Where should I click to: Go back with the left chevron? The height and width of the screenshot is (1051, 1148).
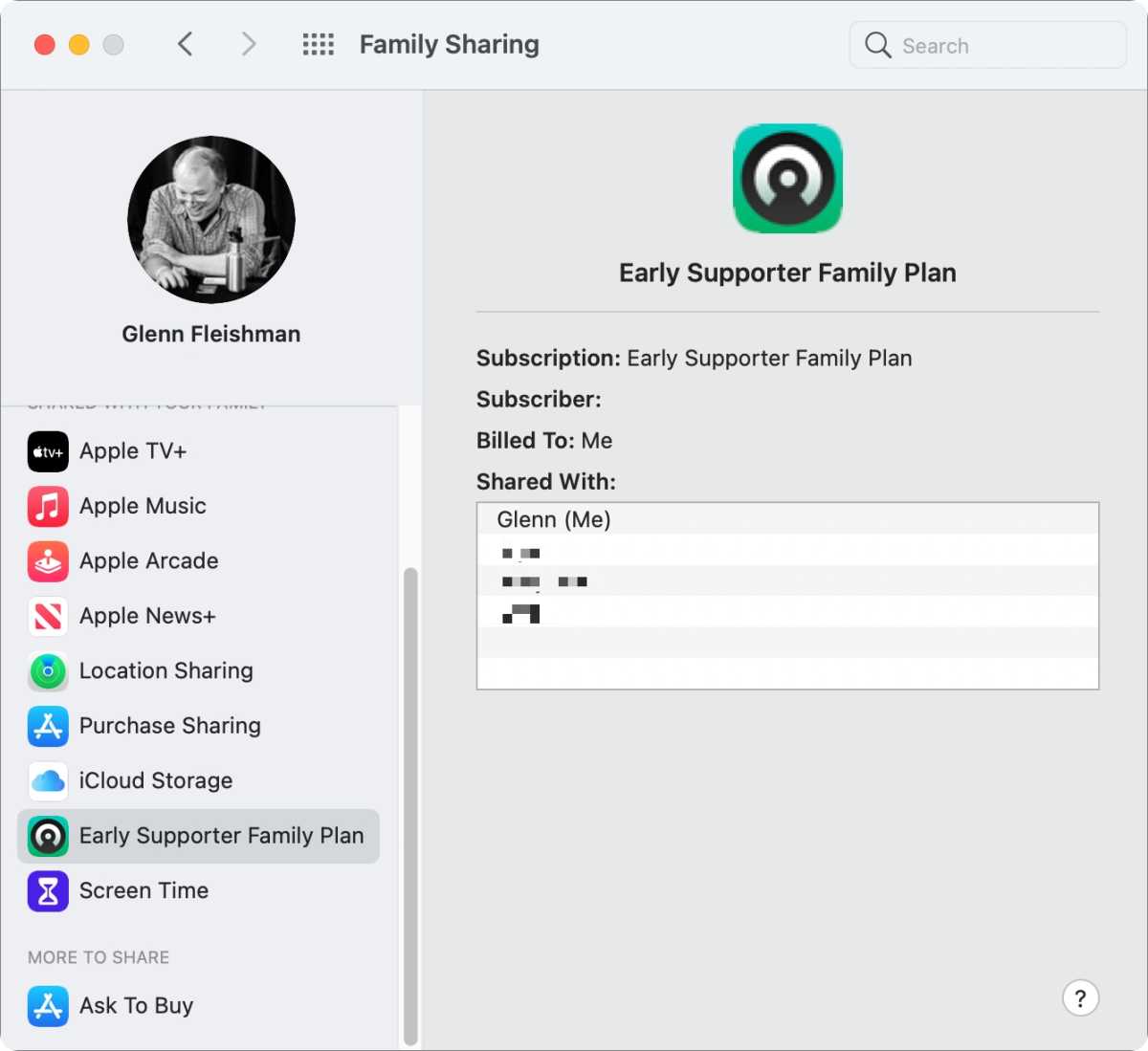point(186,44)
